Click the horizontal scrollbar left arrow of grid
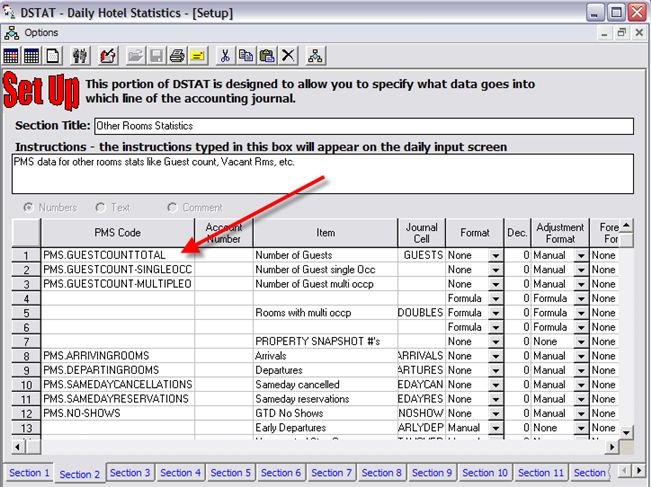 18,447
